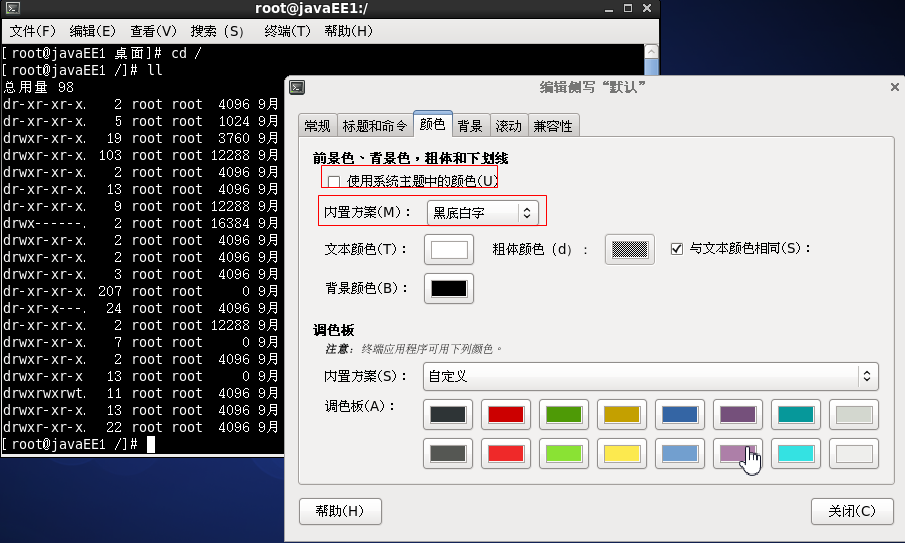Enable 使用系统主题中的颜色 checkbox
905x543 pixels.
[x=334, y=181]
